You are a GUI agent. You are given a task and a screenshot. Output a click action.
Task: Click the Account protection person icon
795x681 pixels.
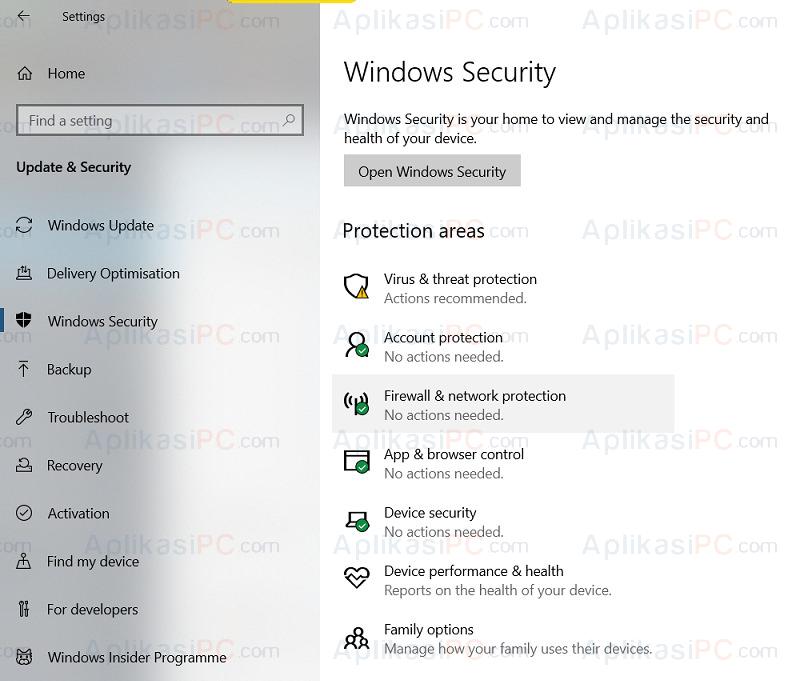pos(356,345)
